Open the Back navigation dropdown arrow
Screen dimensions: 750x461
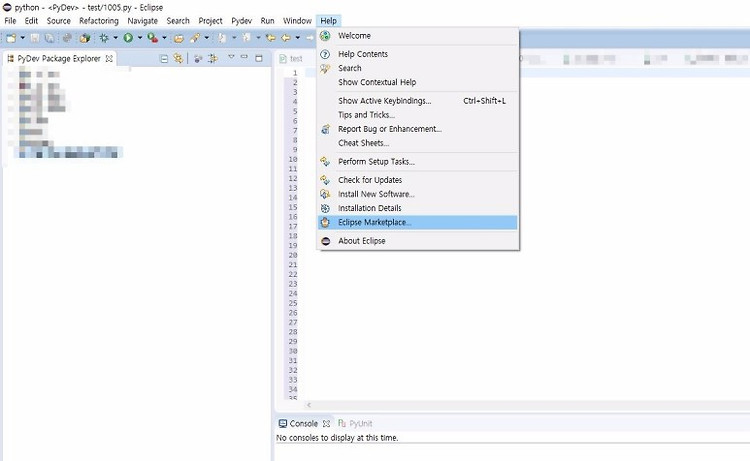[298, 38]
